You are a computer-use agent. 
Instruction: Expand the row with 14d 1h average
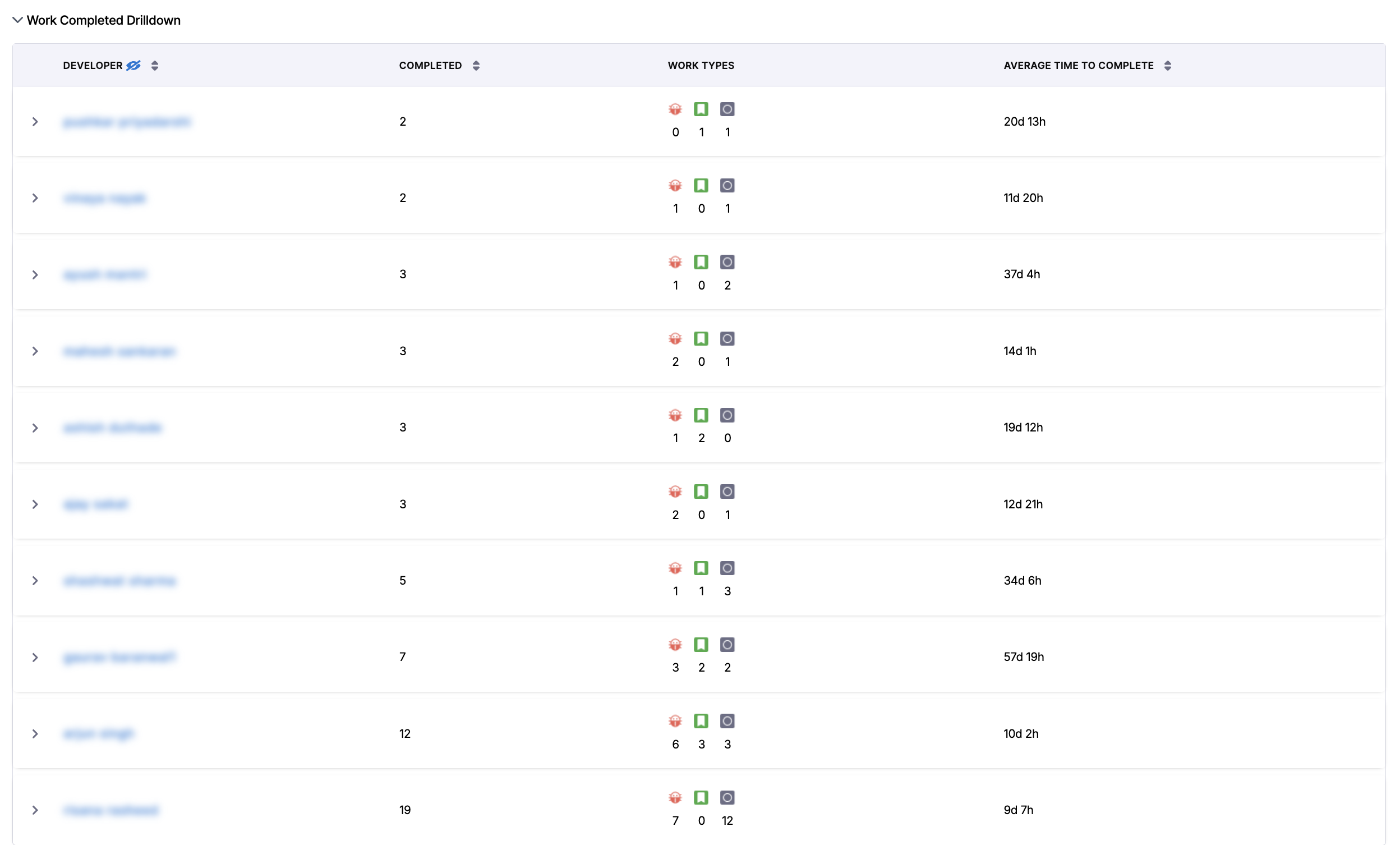point(35,351)
